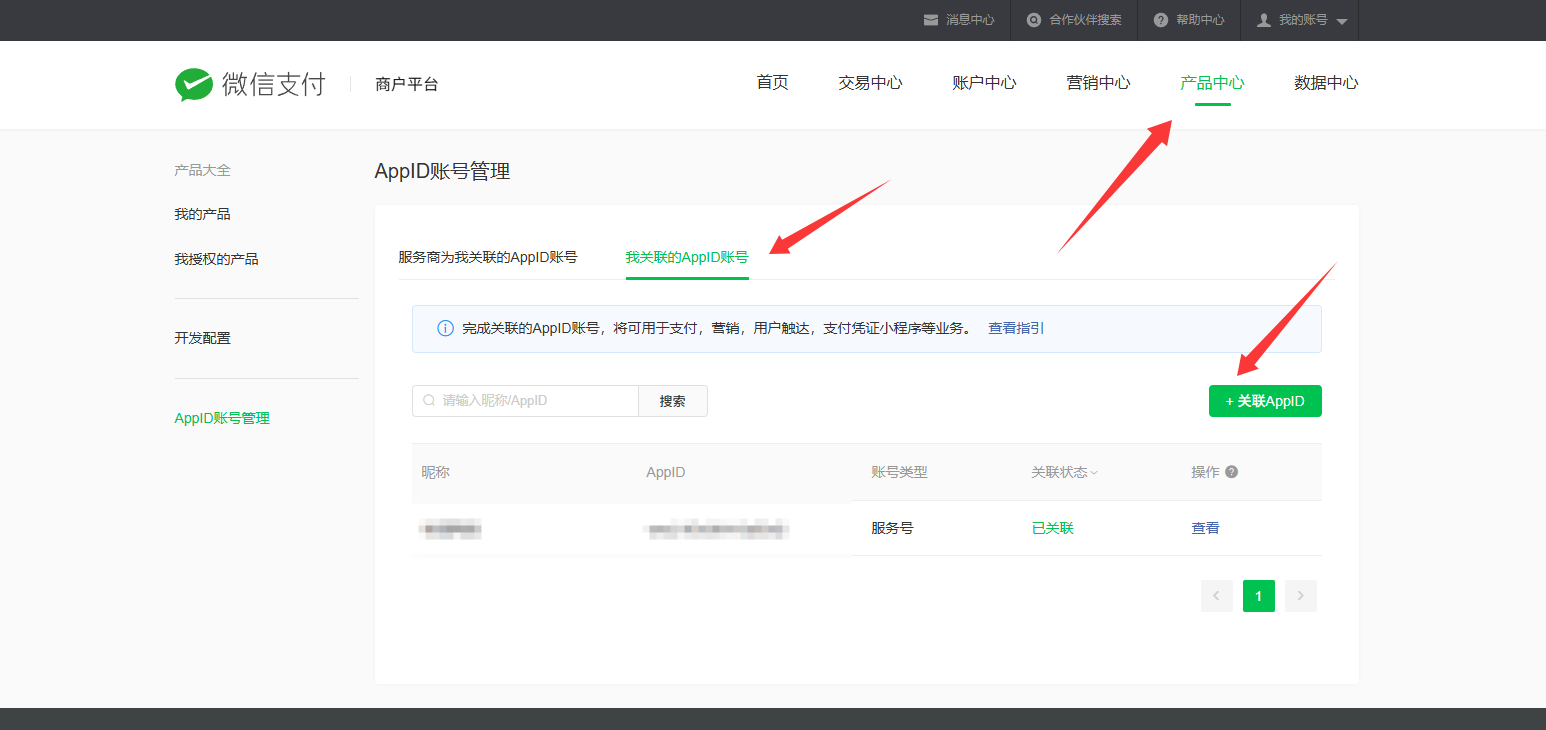Expand the 我的账号 dropdown arrow
The width and height of the screenshot is (1546, 730).
[x=1341, y=20]
